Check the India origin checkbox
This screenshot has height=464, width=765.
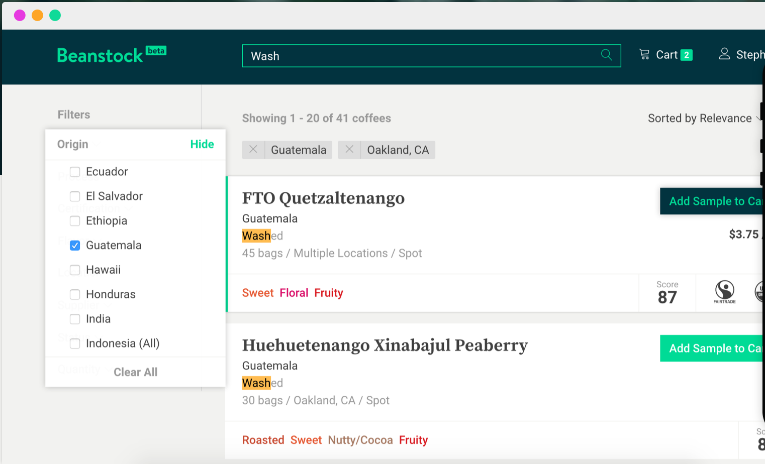[75, 319]
